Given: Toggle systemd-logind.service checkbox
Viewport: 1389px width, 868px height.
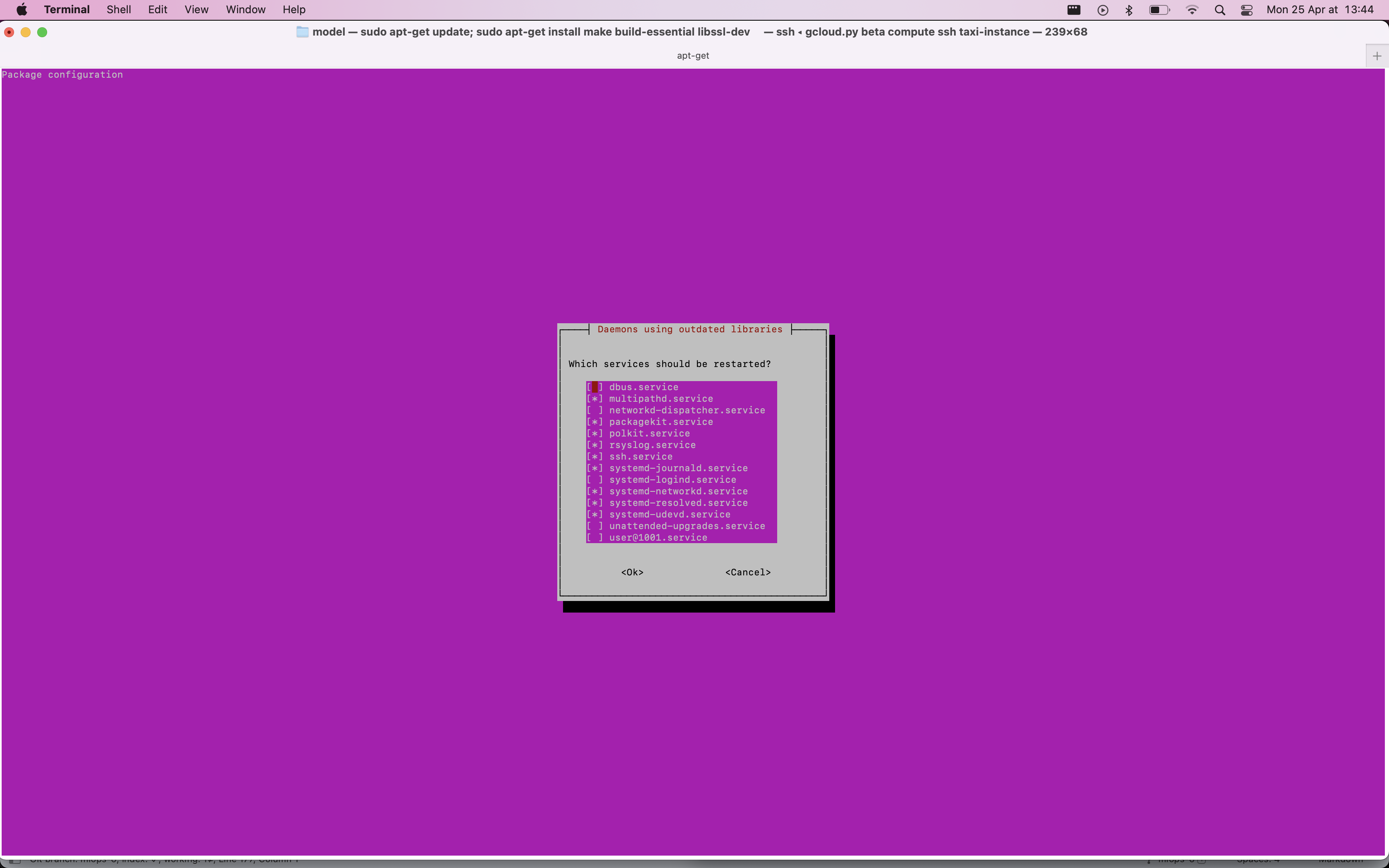Looking at the screenshot, I should 594,480.
